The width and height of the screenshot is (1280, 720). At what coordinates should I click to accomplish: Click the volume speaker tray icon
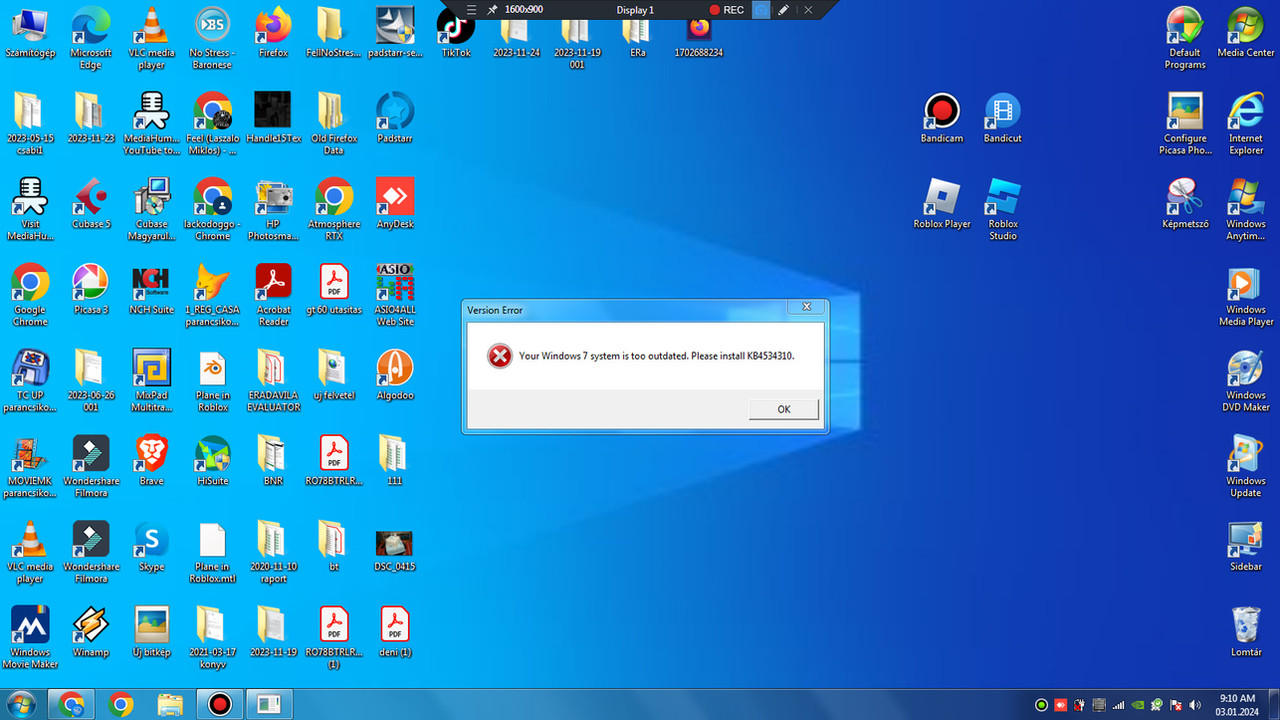pyautogui.click(x=1195, y=705)
